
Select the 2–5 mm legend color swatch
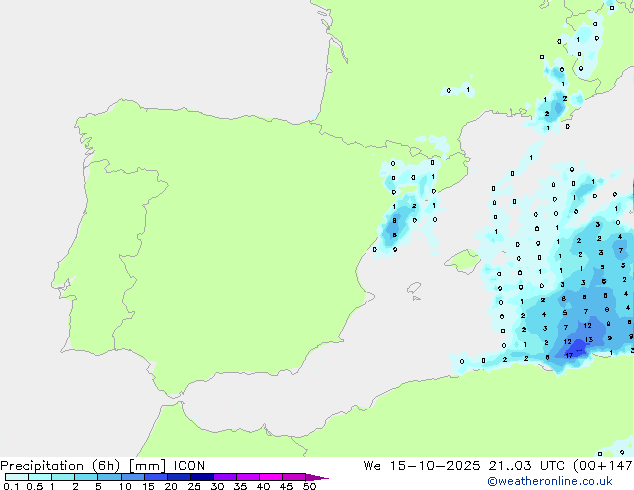(x=86, y=477)
